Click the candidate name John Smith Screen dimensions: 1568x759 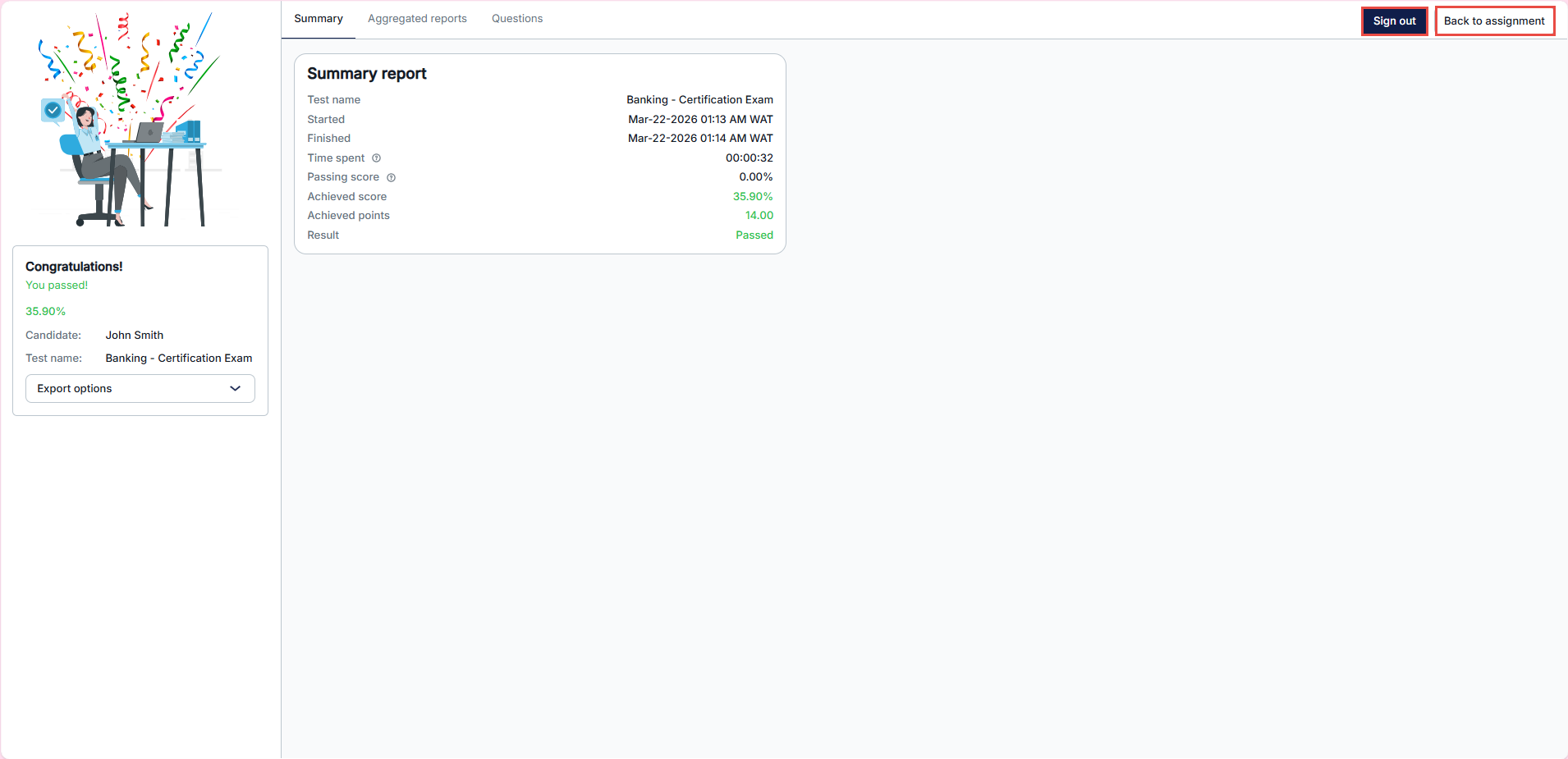(x=135, y=336)
